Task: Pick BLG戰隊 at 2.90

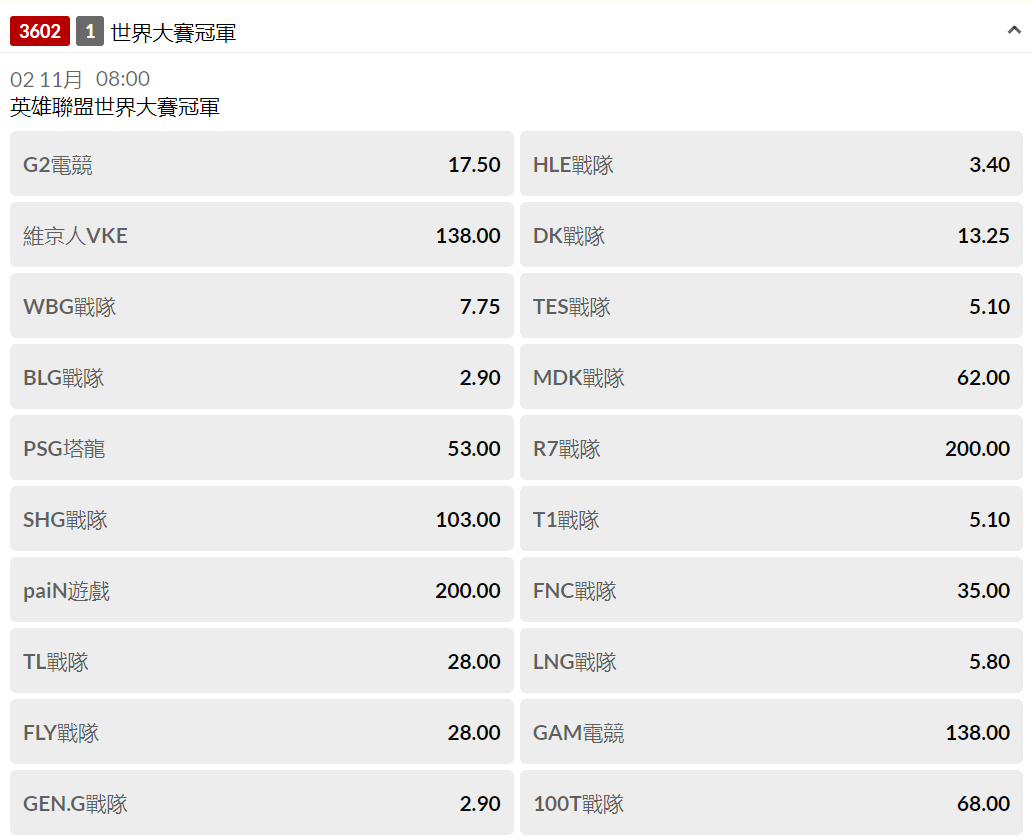Action: 261,377
